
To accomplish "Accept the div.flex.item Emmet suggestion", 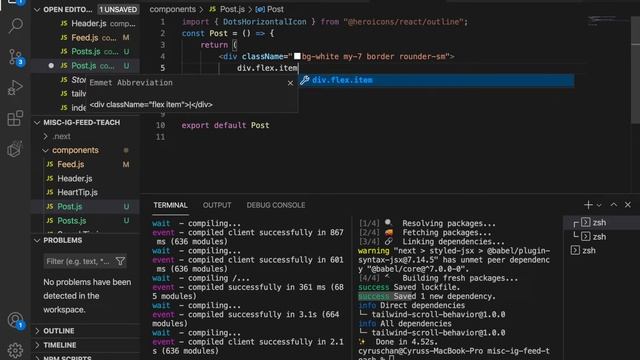I will tap(436, 80).
